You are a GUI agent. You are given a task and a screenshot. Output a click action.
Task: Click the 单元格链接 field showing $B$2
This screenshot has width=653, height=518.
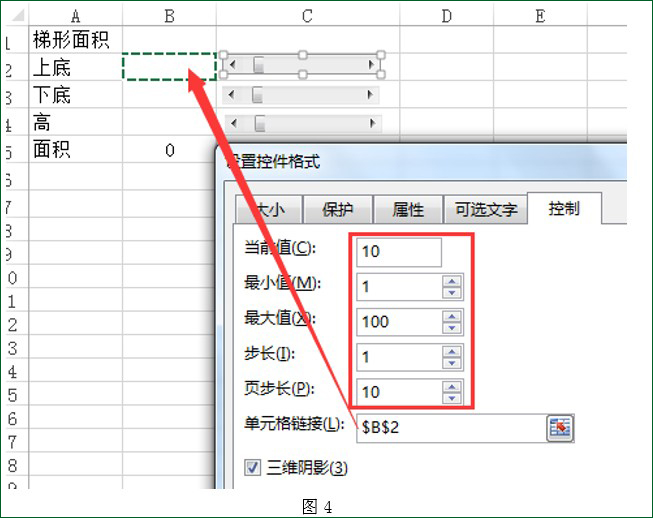(451, 428)
